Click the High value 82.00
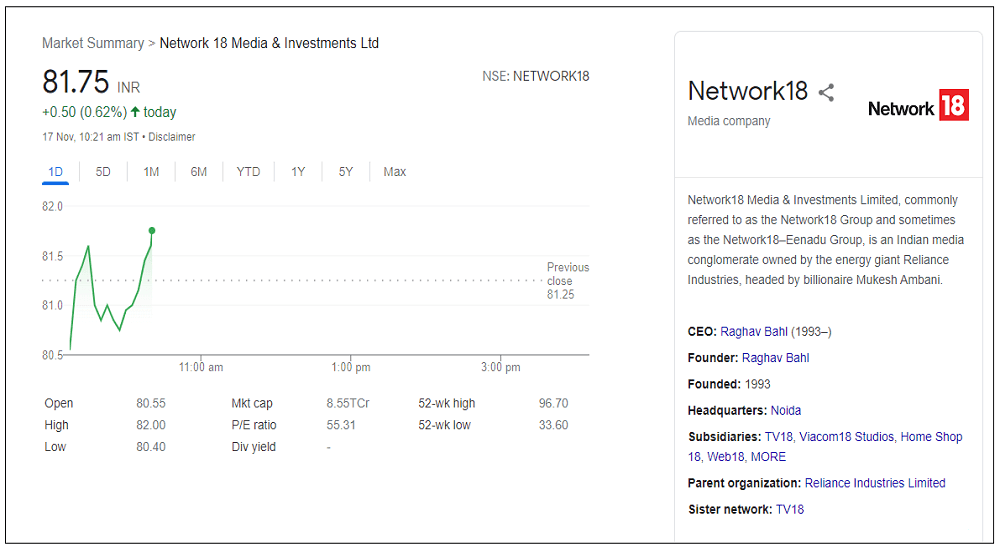This screenshot has height=550, width=1000. pos(151,425)
